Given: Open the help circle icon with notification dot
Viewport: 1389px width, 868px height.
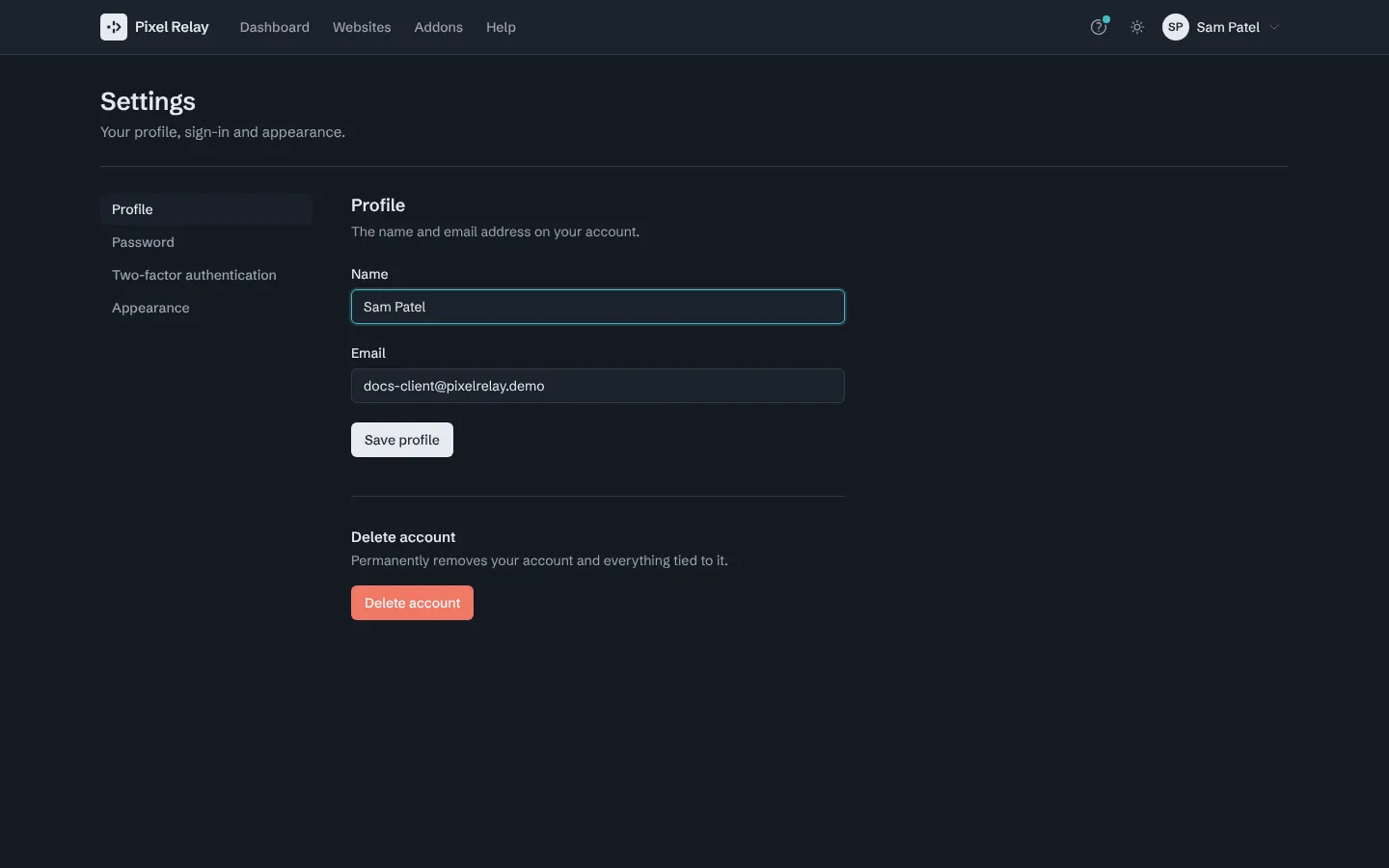Looking at the screenshot, I should click(1099, 27).
